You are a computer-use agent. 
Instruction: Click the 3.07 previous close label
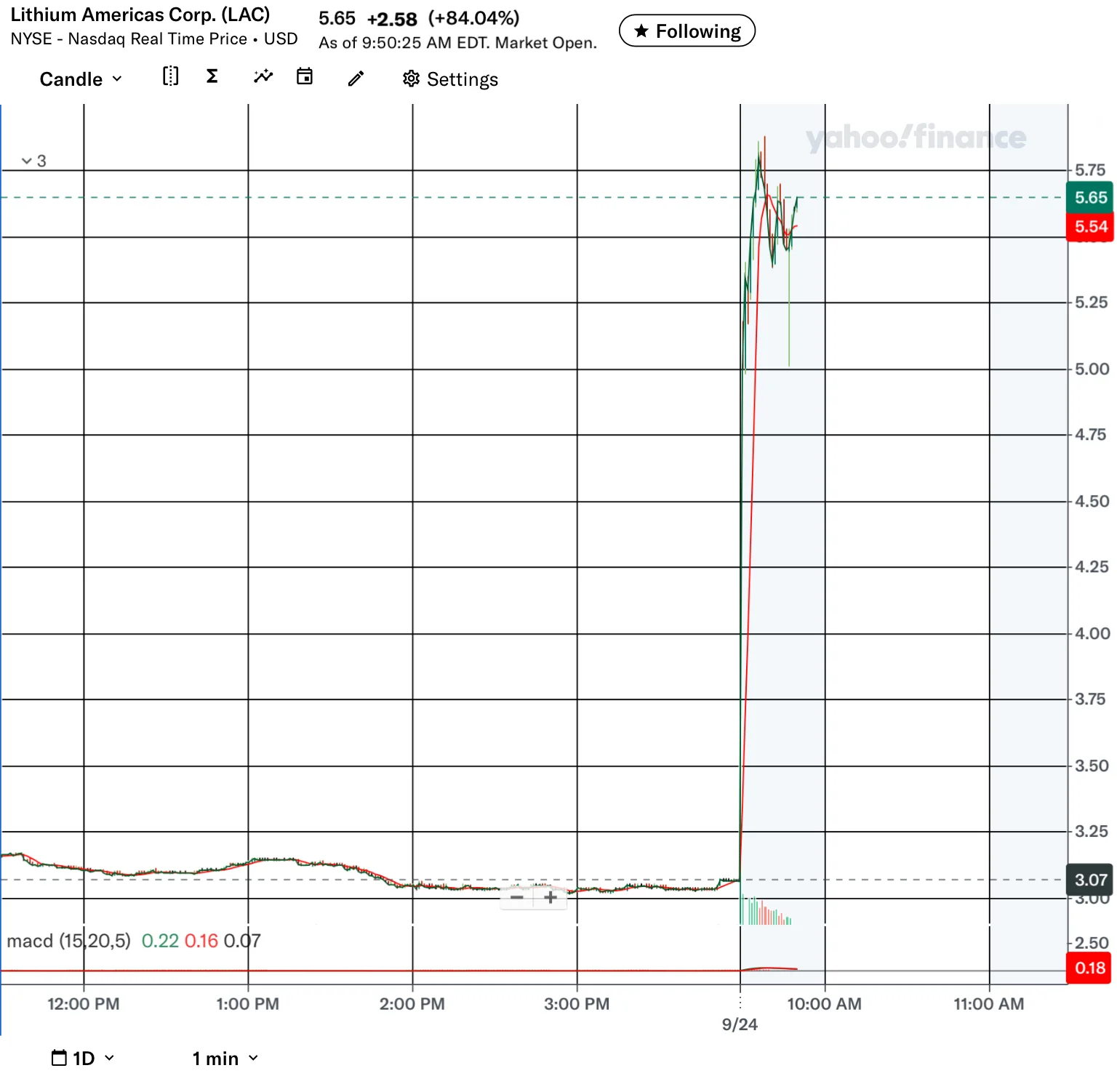[1090, 880]
